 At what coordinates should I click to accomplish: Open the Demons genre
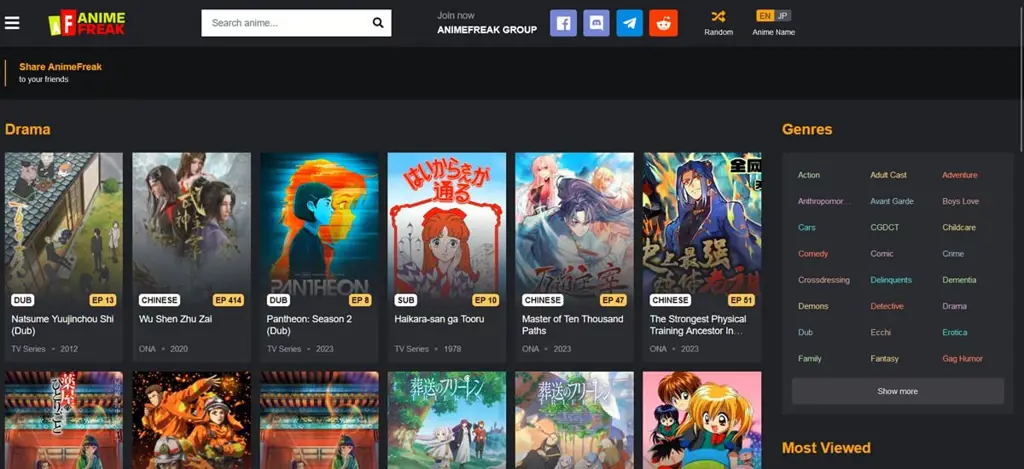813,306
